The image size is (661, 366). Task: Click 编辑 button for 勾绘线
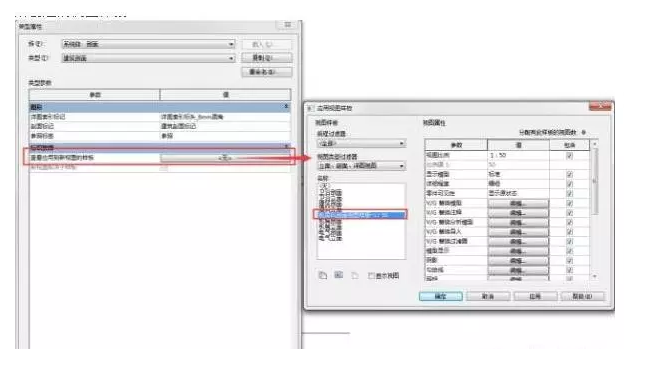(518, 270)
